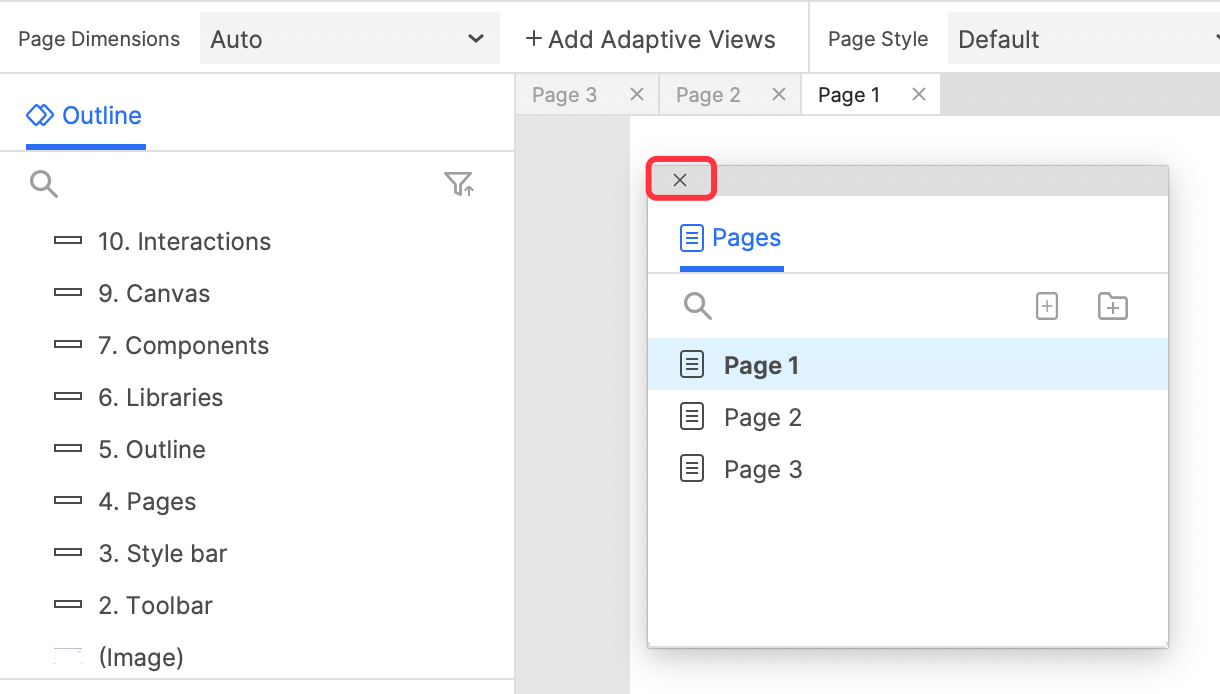1220x694 pixels.
Task: Select Page 2 in the Pages list
Action: click(762, 418)
